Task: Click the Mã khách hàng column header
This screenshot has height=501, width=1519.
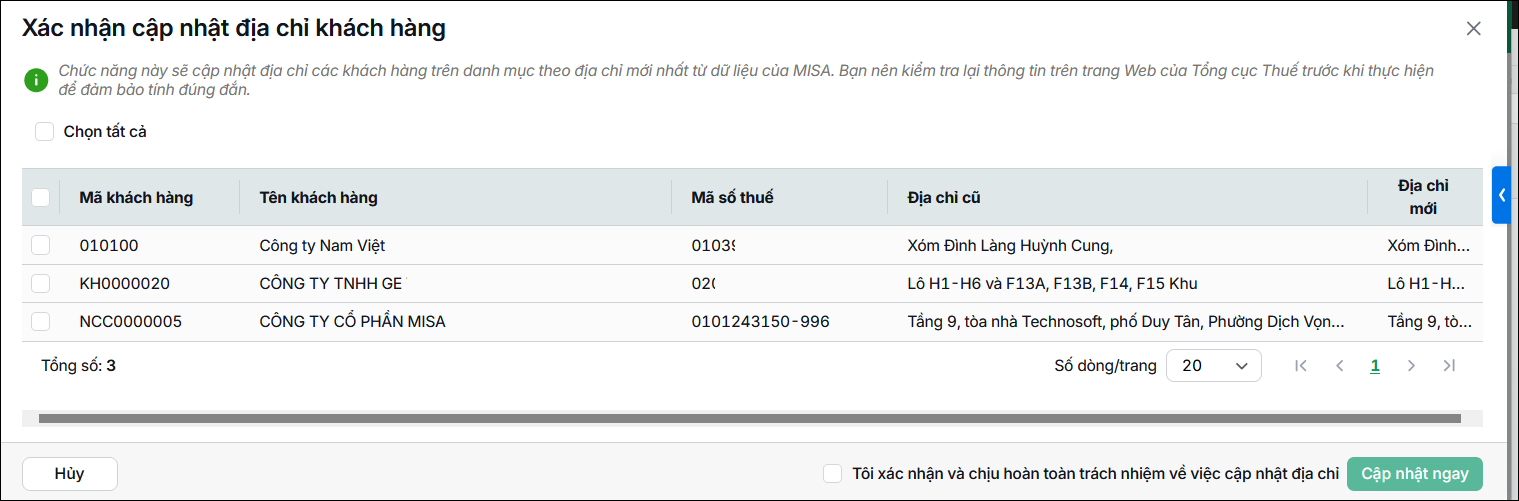Action: point(136,197)
